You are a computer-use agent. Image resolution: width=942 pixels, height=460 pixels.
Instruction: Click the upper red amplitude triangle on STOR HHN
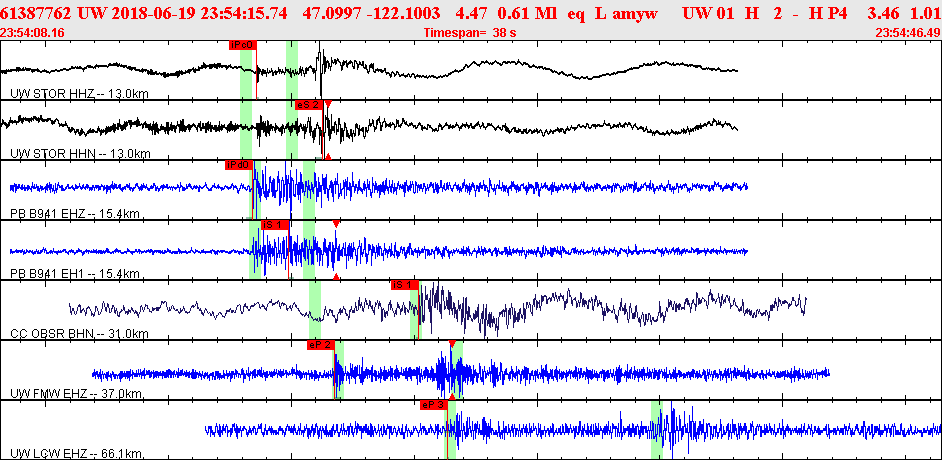point(328,104)
